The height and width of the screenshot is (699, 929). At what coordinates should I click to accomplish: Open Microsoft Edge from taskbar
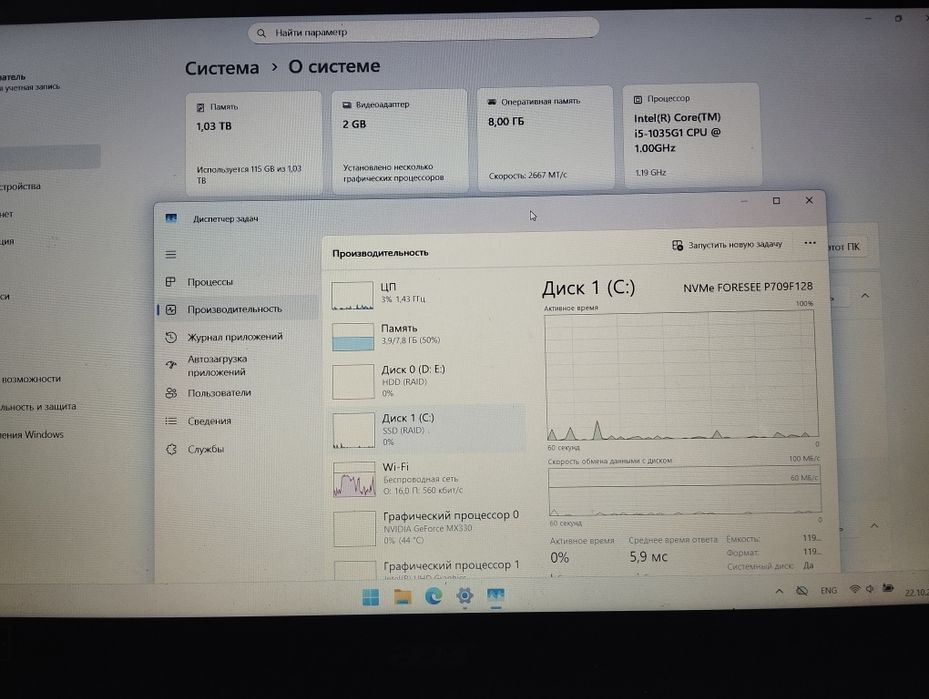tap(434, 596)
